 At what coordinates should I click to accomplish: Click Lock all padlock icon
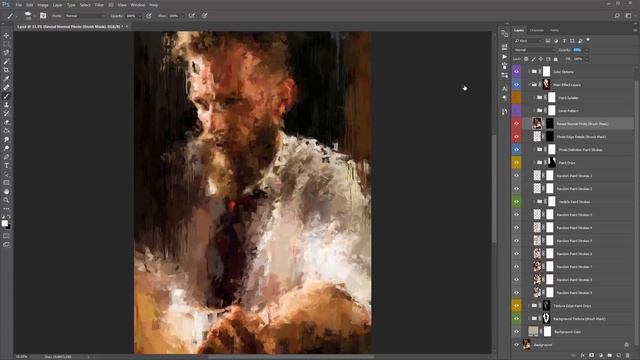[555, 59]
